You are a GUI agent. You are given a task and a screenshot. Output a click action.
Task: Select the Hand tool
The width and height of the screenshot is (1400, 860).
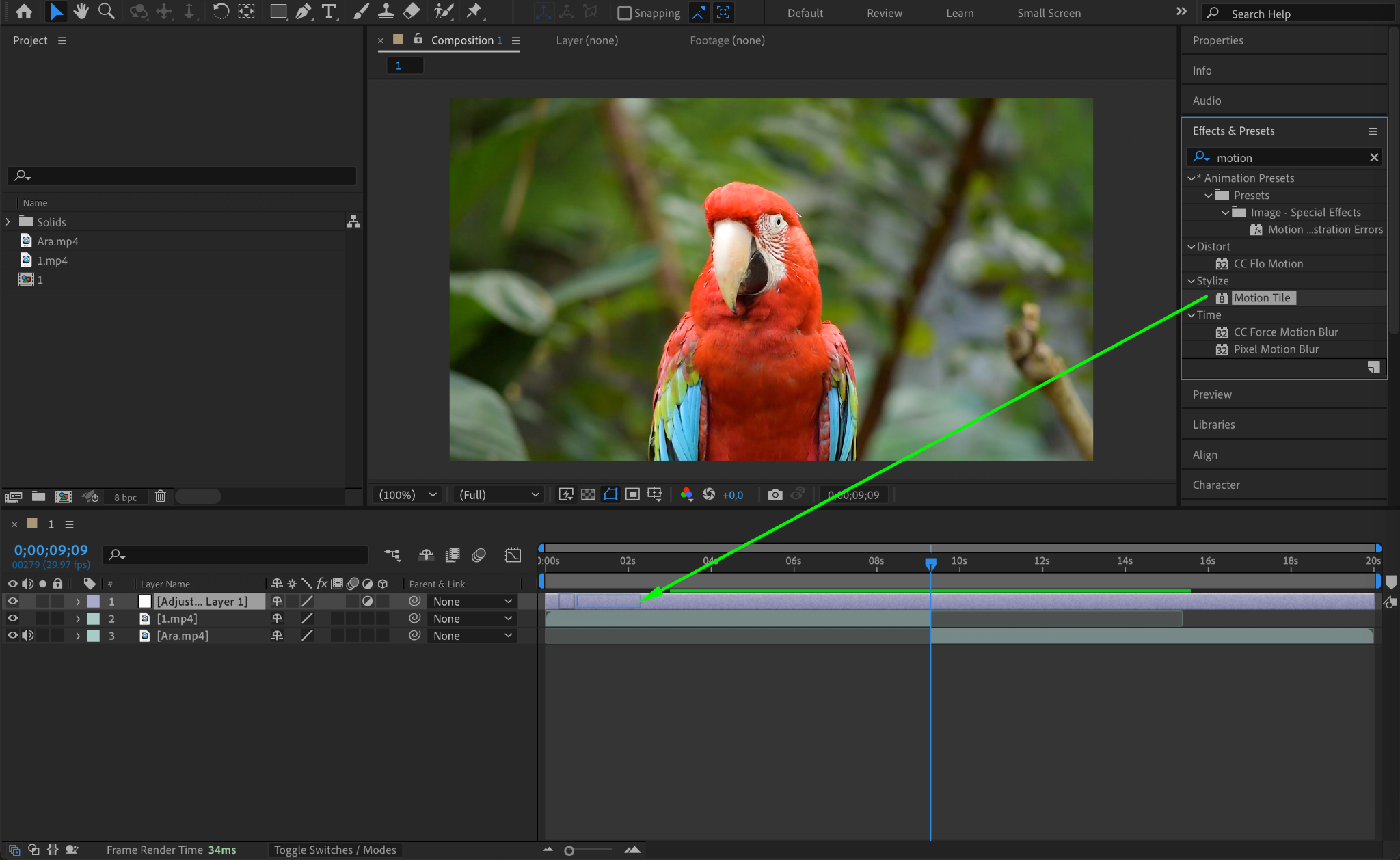(81, 12)
